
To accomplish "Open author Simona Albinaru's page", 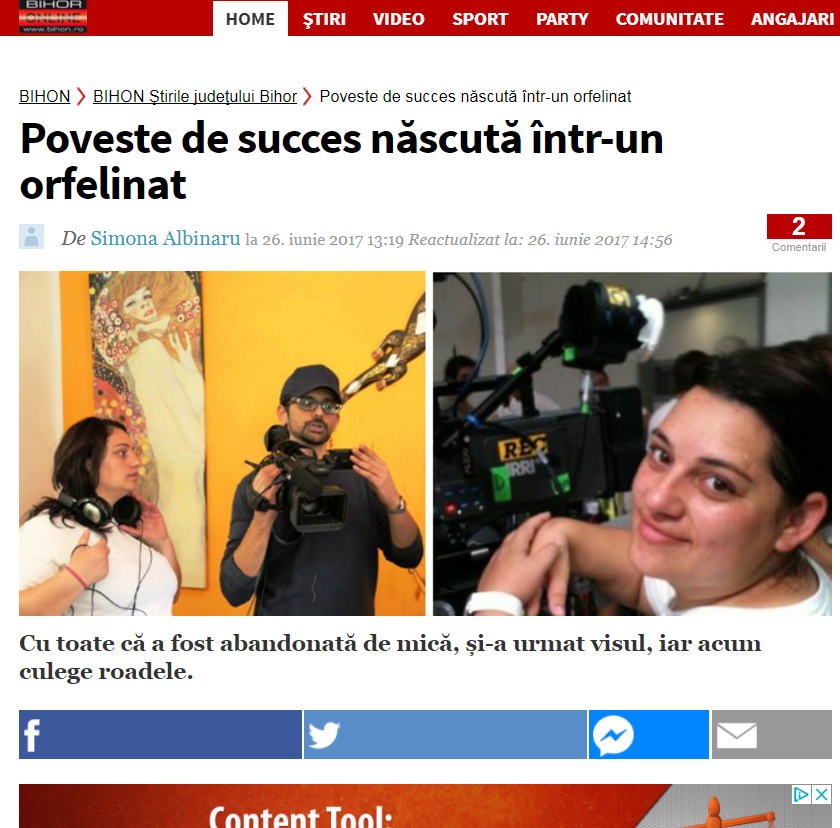I will click(165, 238).
